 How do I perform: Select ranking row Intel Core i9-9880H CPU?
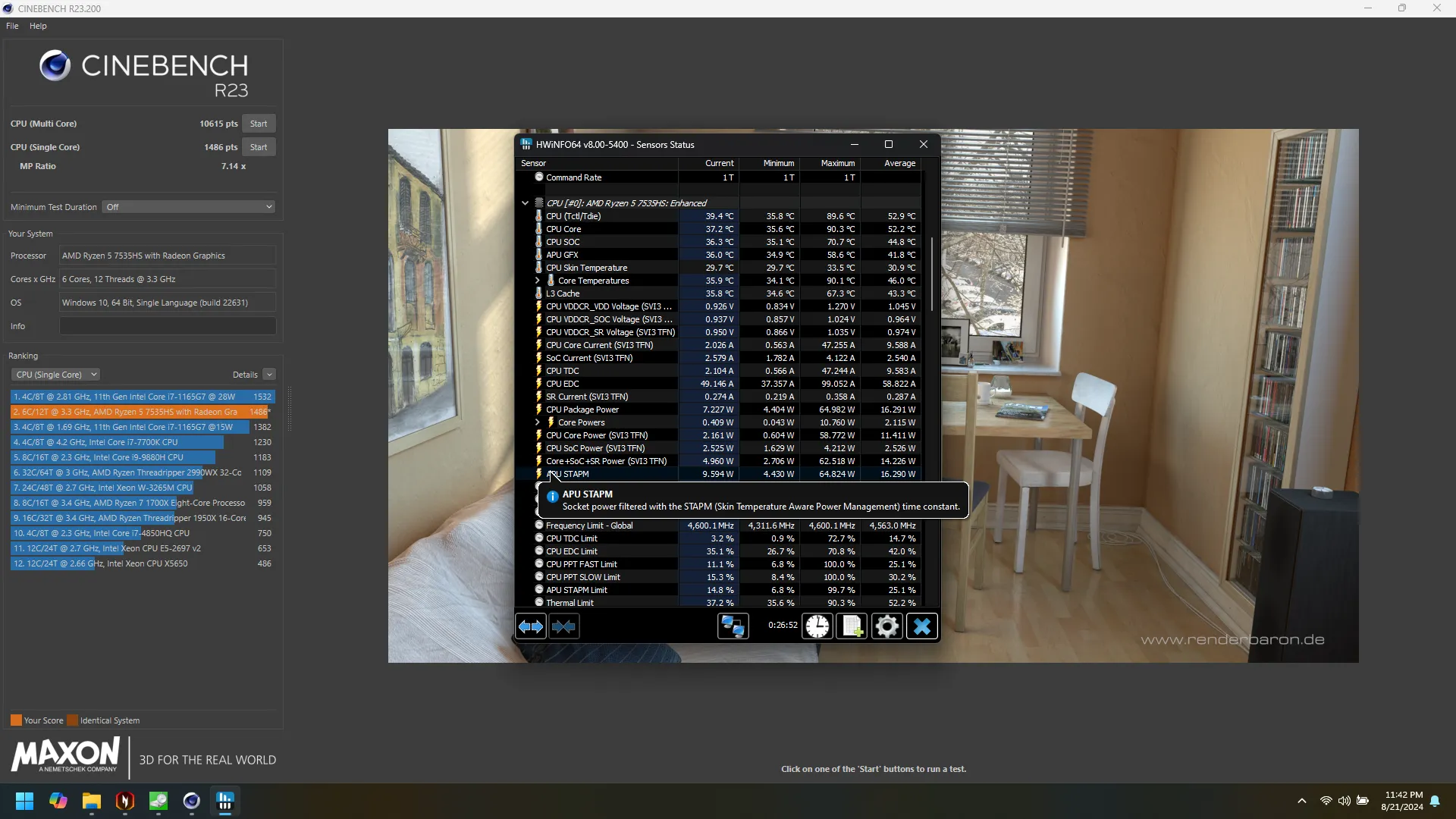point(143,457)
